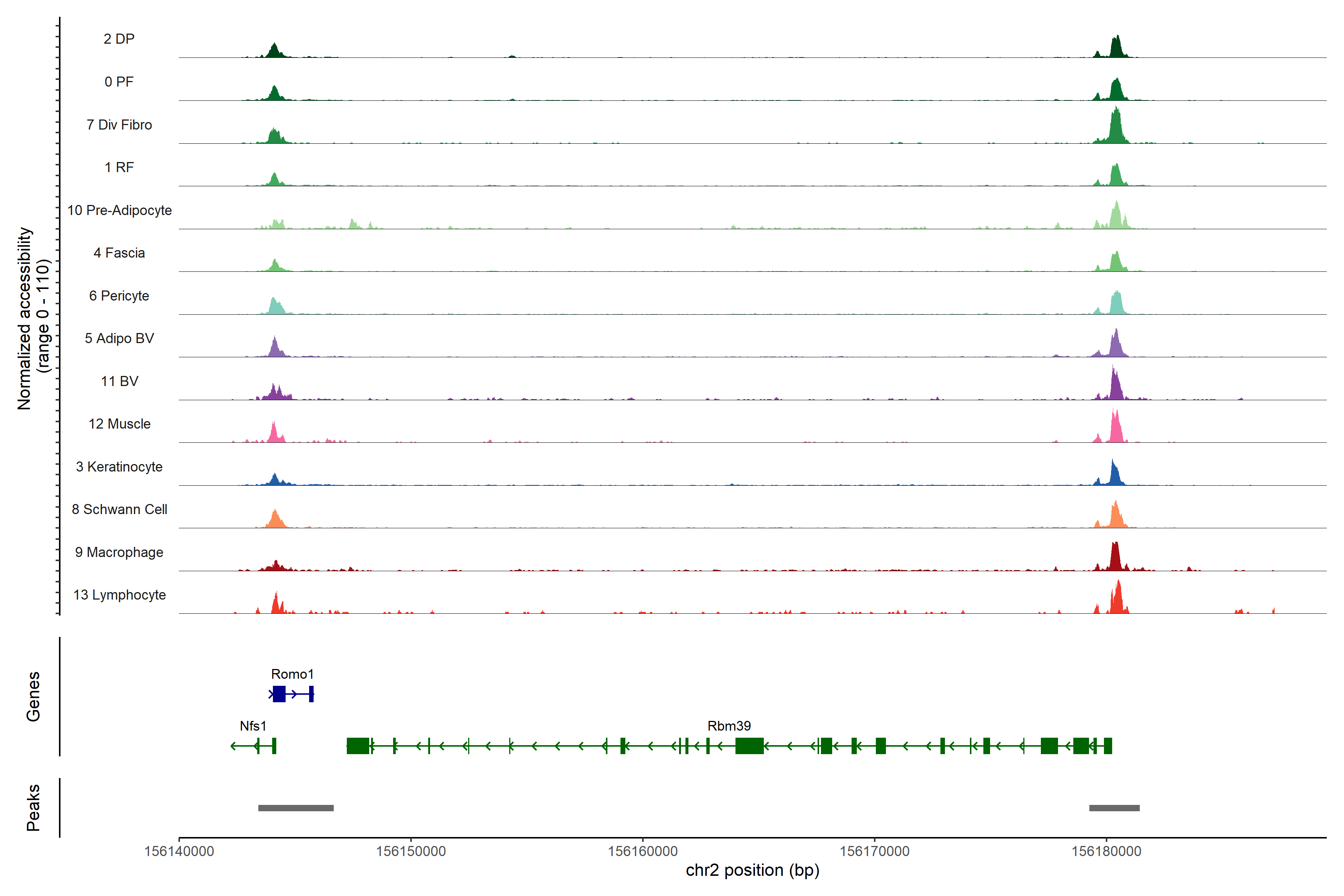This screenshot has width=1344, height=896.
Task: Click the right gray peak bar
Action: pyautogui.click(x=1114, y=808)
